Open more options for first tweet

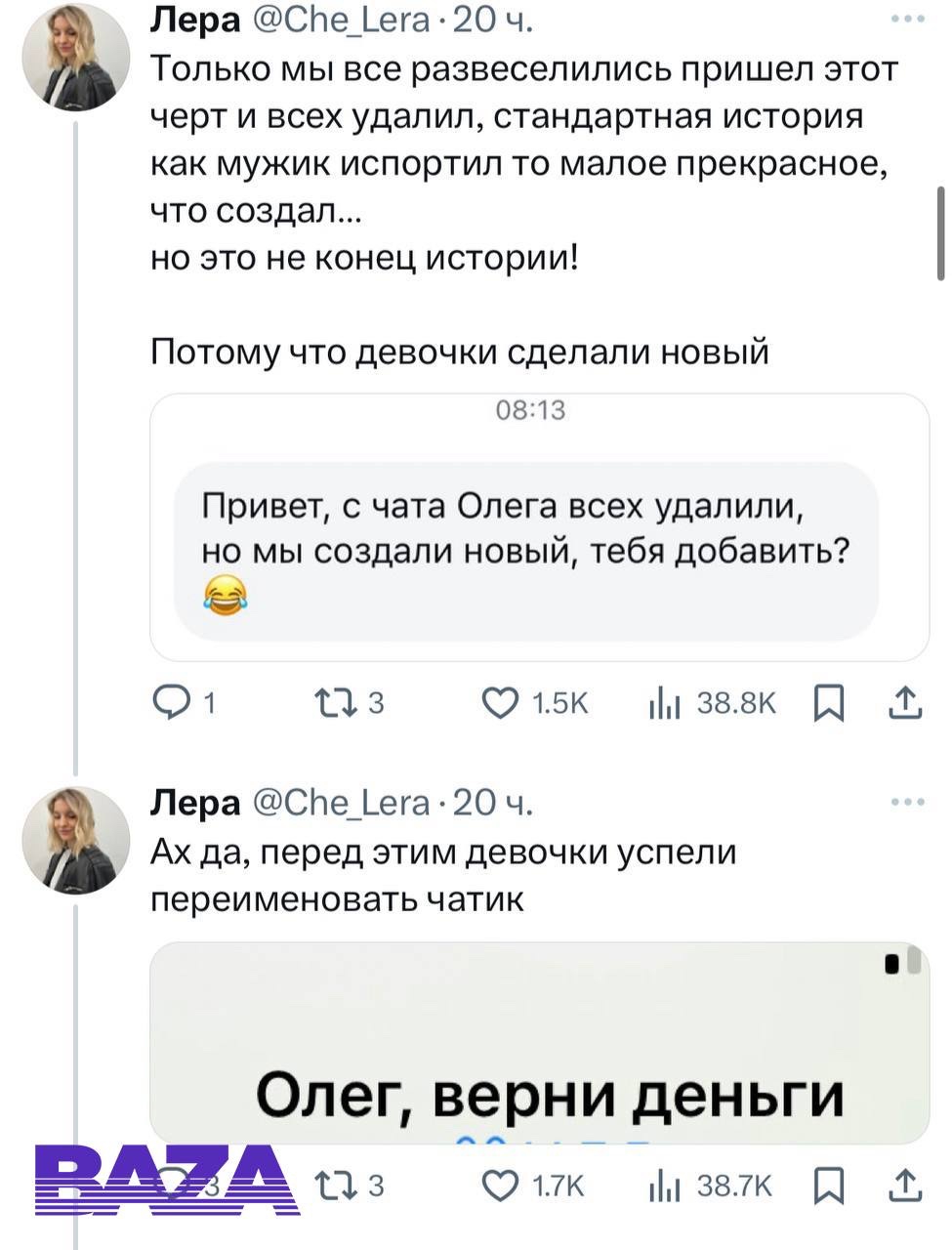tap(907, 19)
